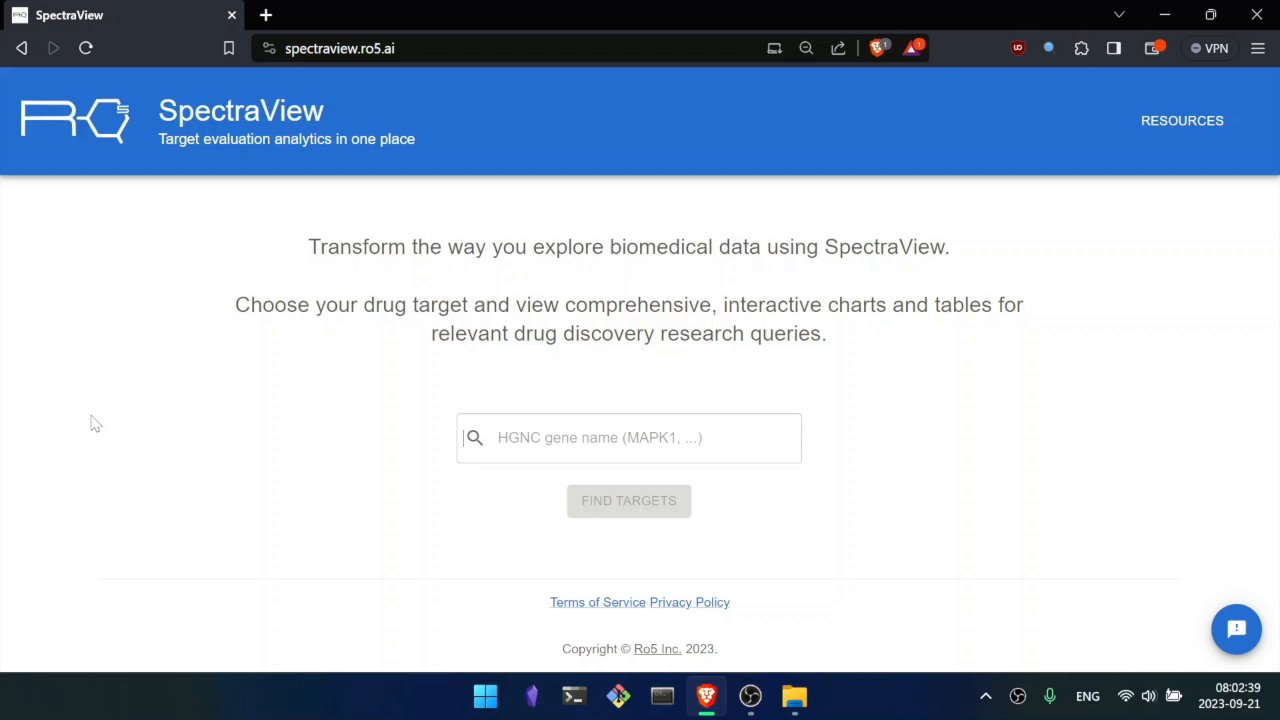Reload the current page
The image size is (1280, 720).
tap(86, 48)
